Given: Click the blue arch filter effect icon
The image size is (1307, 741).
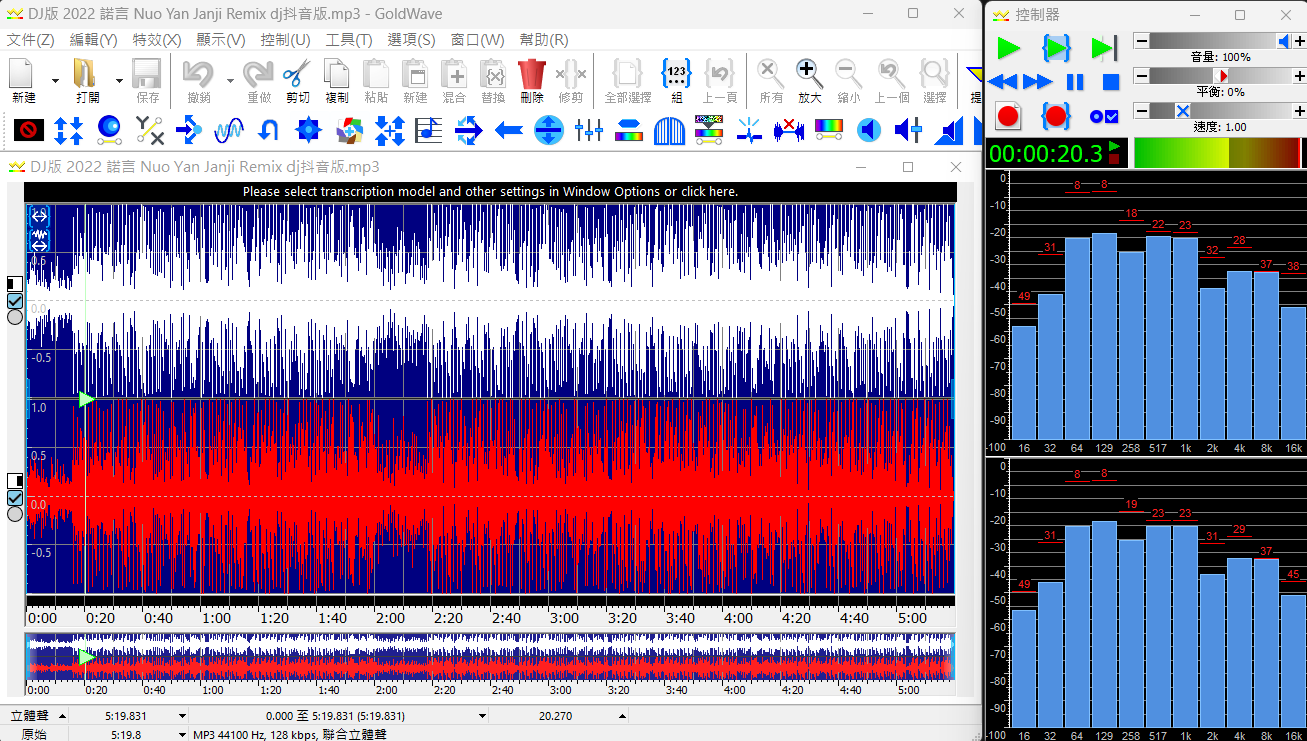Looking at the screenshot, I should (x=669, y=129).
